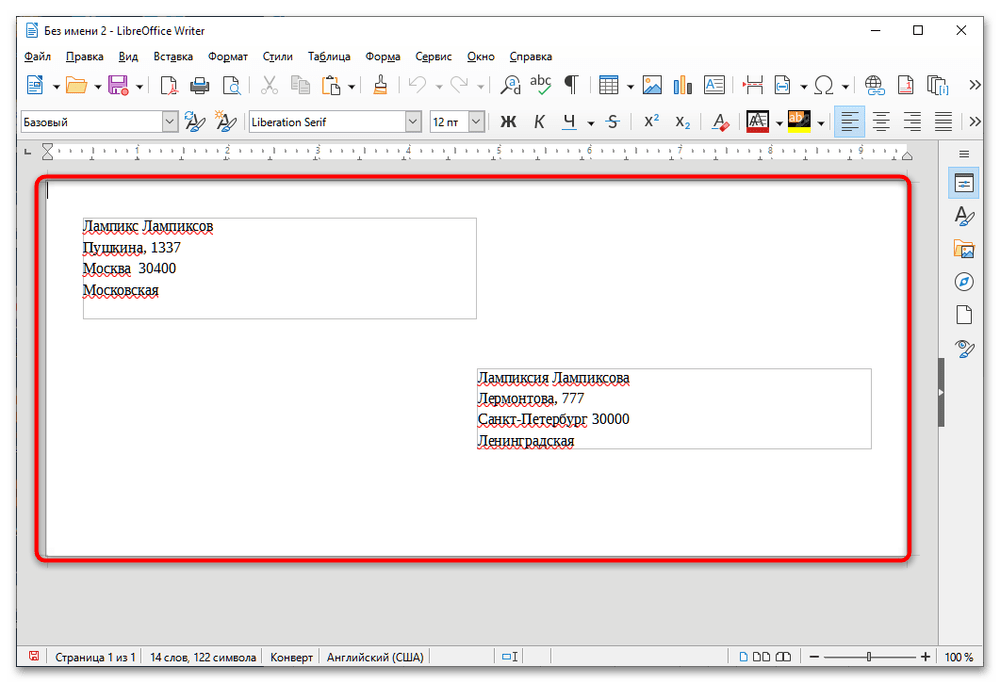This screenshot has width=1000, height=683.
Task: Open the Вставка menu
Action: 173,57
